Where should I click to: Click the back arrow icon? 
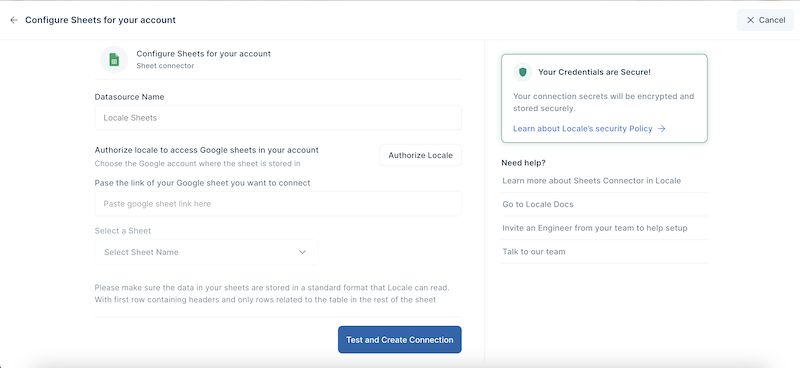click(14, 20)
